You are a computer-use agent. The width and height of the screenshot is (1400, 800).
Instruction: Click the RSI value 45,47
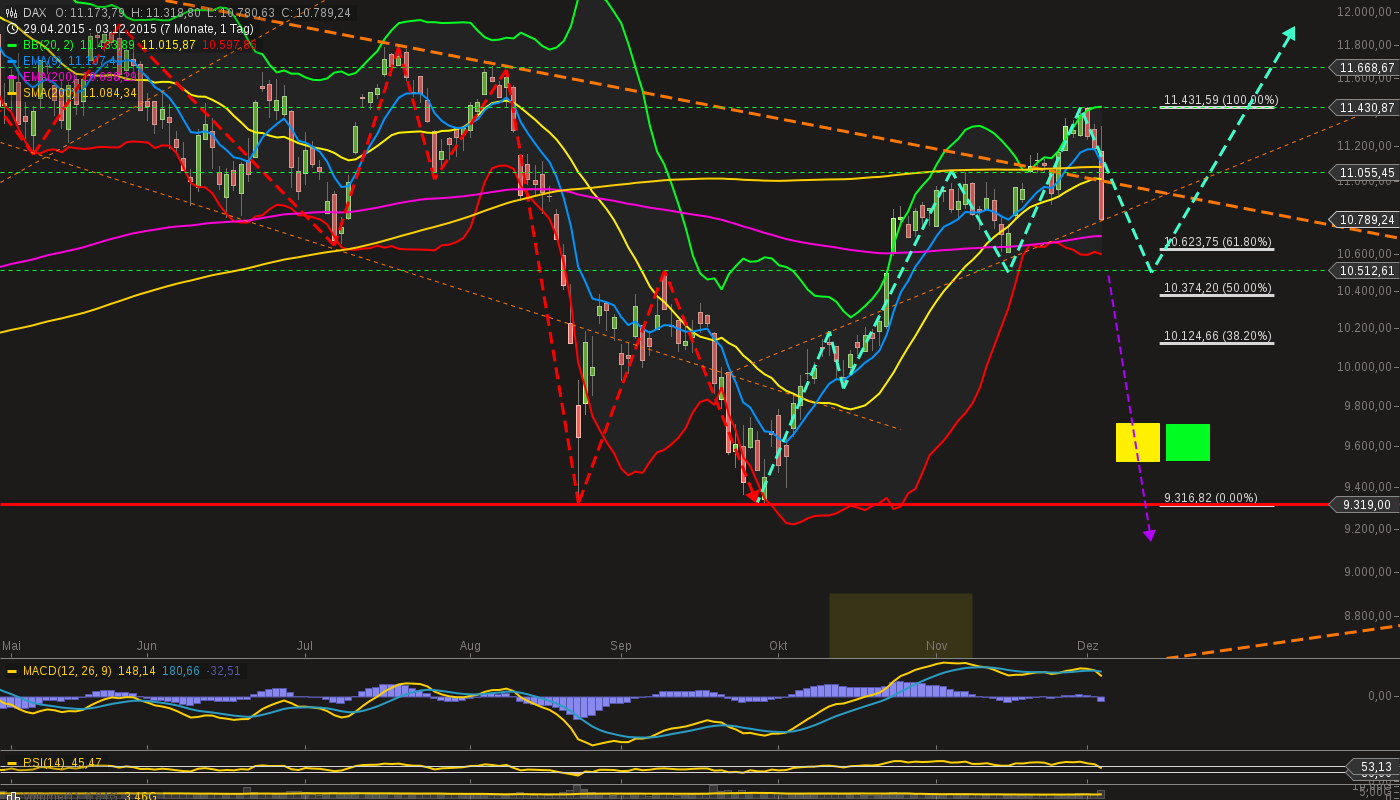(x=86, y=763)
